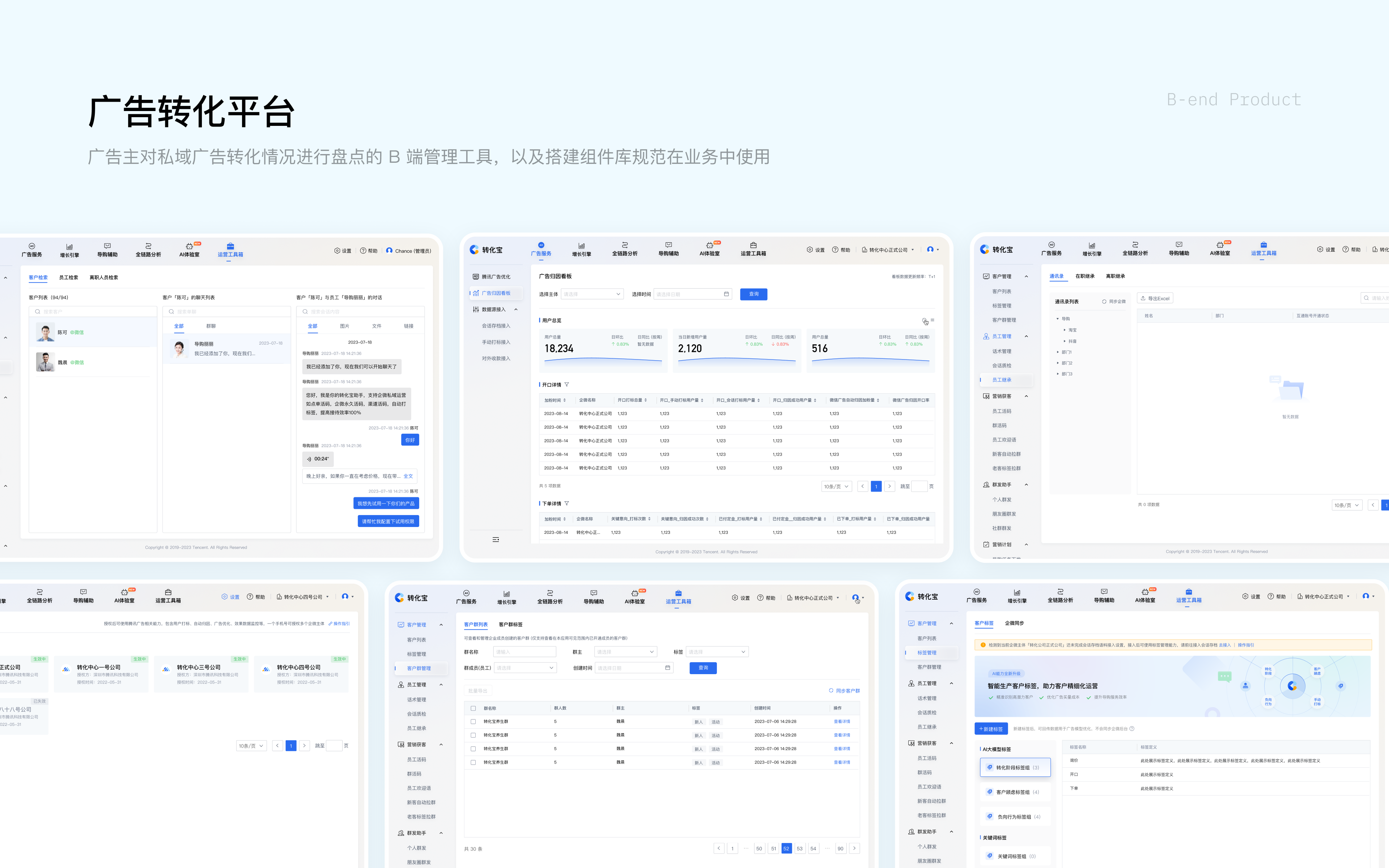Select customer 魏晨 in 客户列表

[93, 362]
